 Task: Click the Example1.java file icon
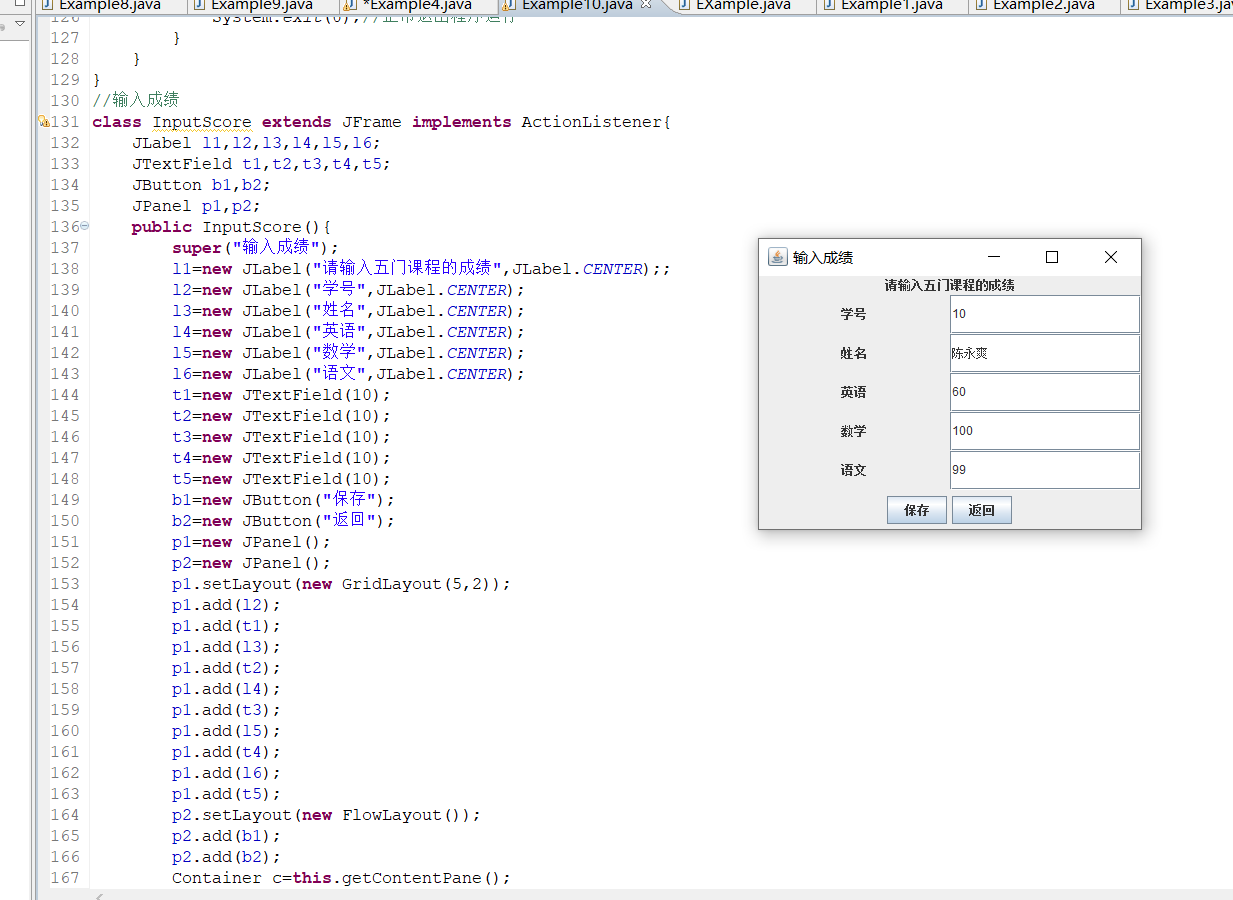click(828, 5)
